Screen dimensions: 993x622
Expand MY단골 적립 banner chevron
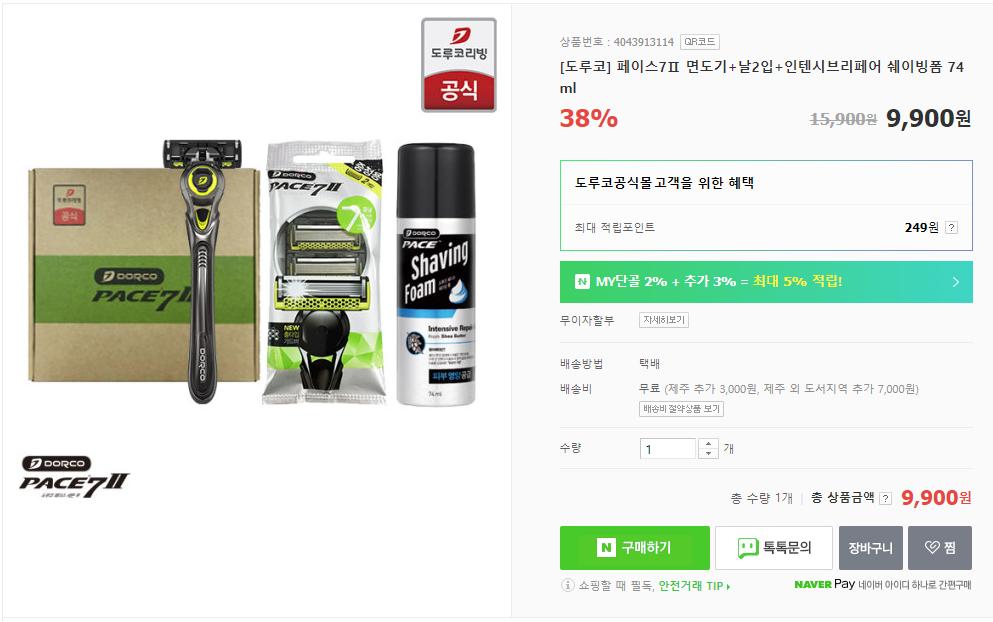point(956,282)
